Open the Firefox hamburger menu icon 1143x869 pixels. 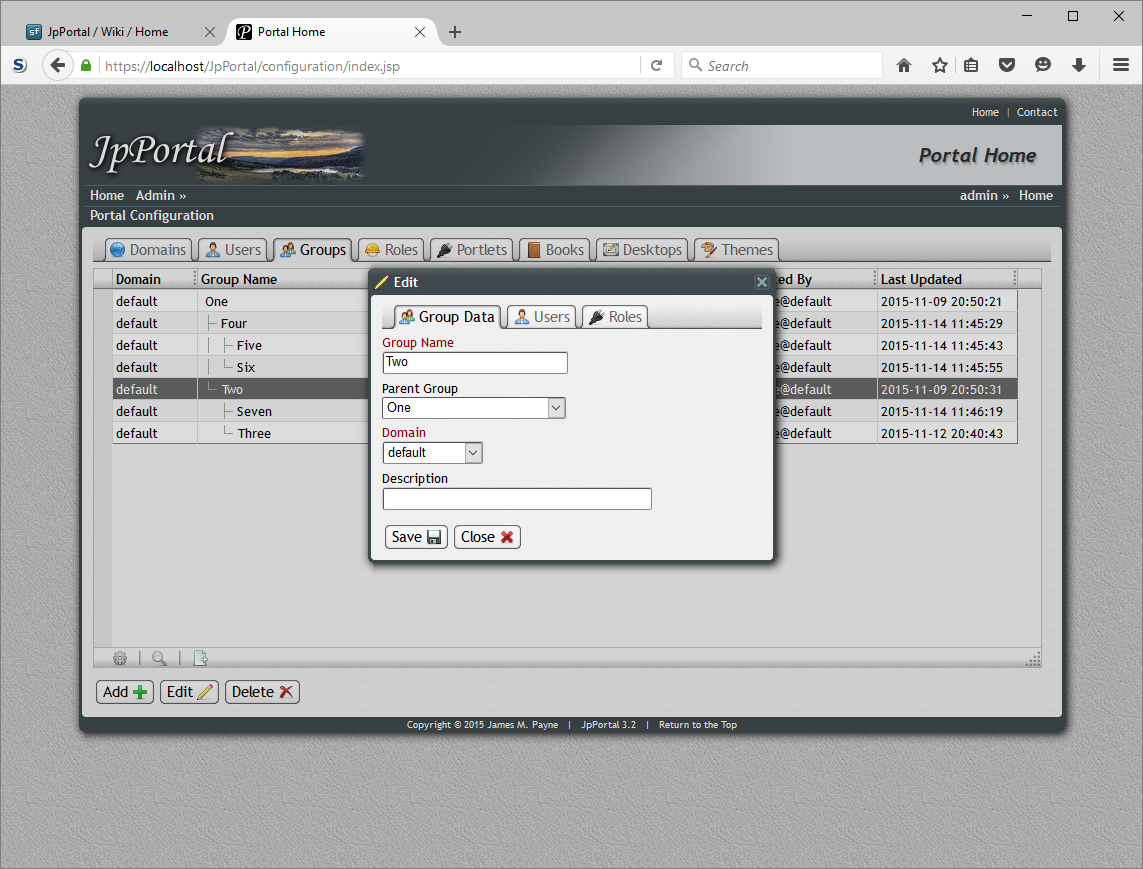[x=1121, y=65]
